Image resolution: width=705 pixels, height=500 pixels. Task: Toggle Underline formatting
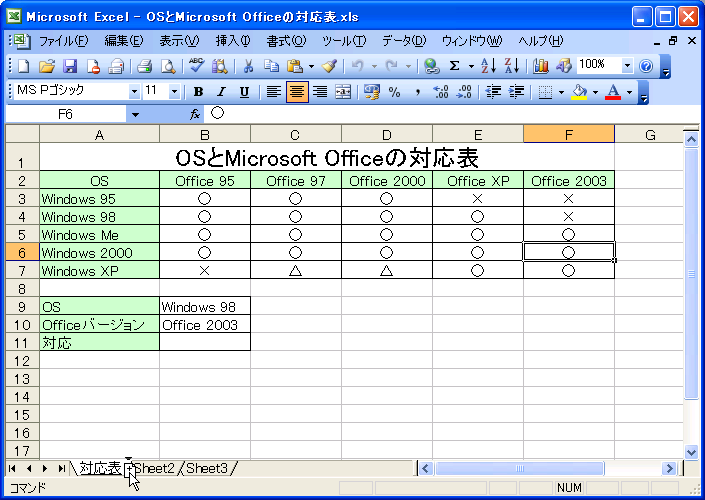[x=244, y=92]
